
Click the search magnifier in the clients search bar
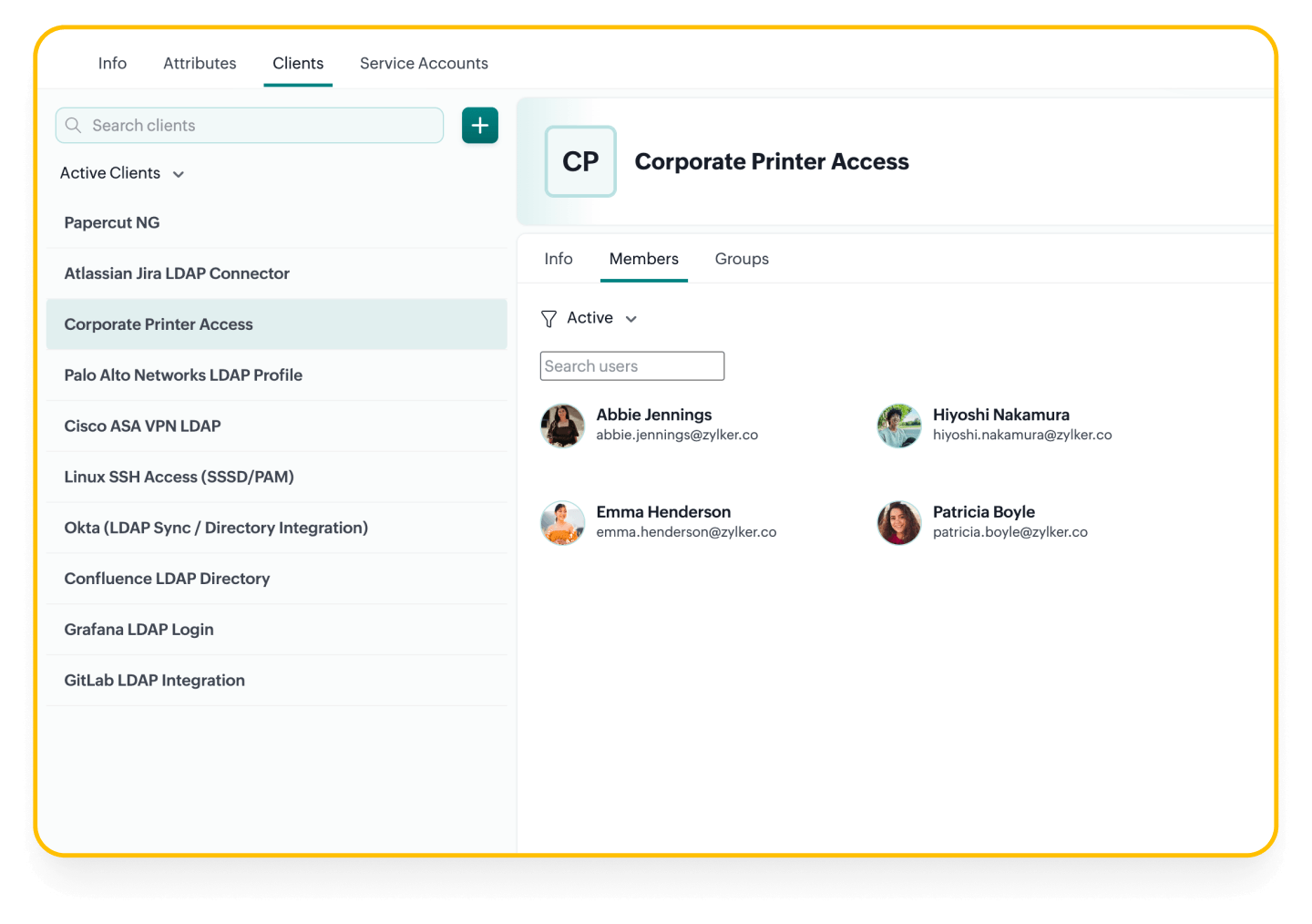pyautogui.click(x=73, y=125)
